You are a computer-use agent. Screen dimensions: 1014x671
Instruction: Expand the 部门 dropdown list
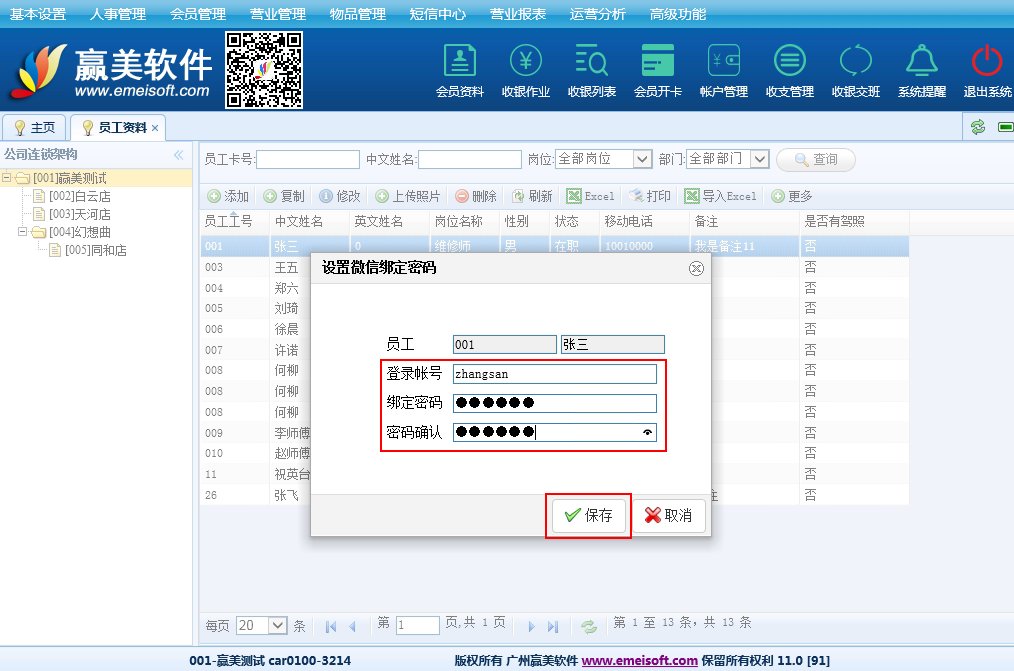(759, 159)
